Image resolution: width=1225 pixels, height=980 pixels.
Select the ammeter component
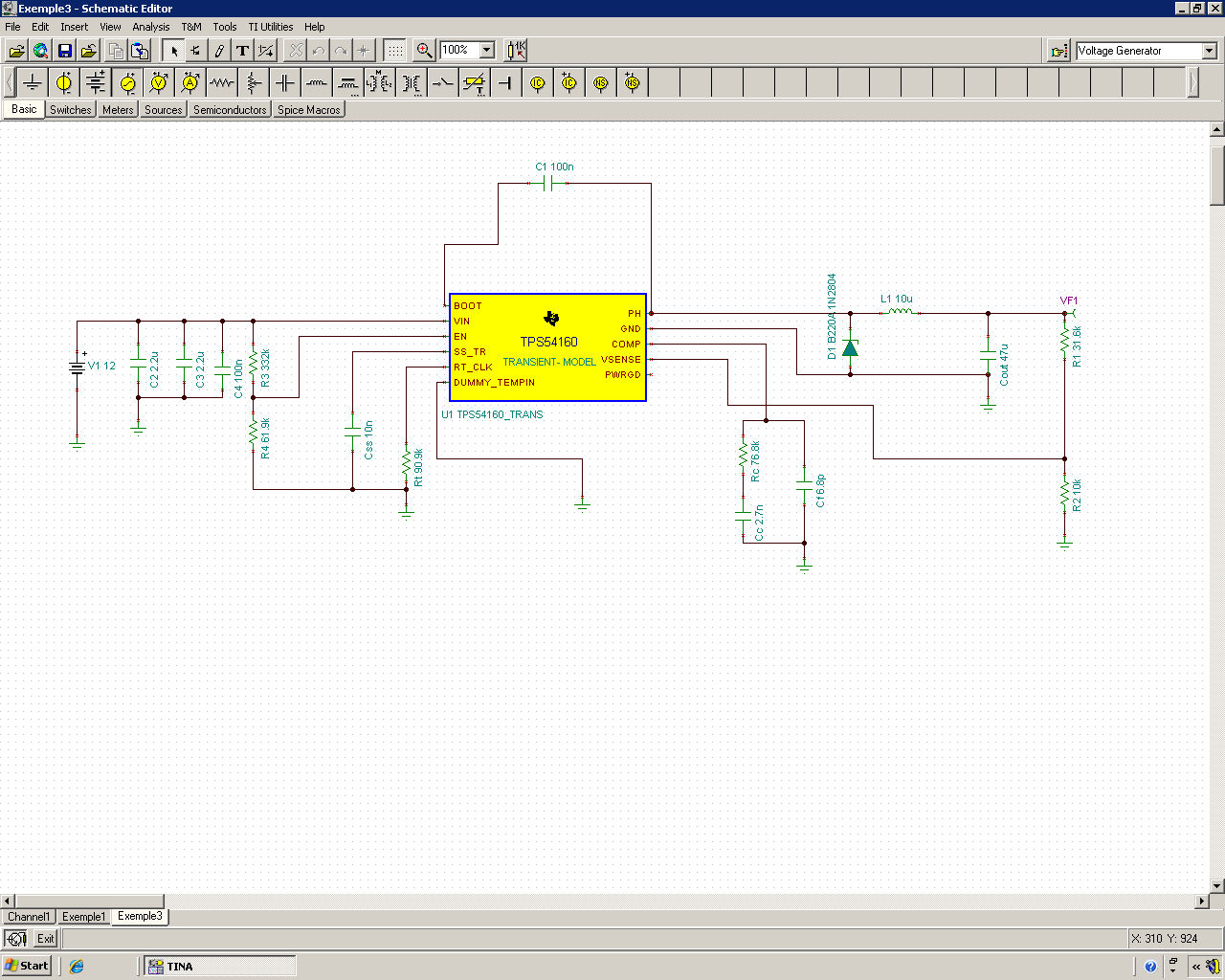click(x=189, y=82)
